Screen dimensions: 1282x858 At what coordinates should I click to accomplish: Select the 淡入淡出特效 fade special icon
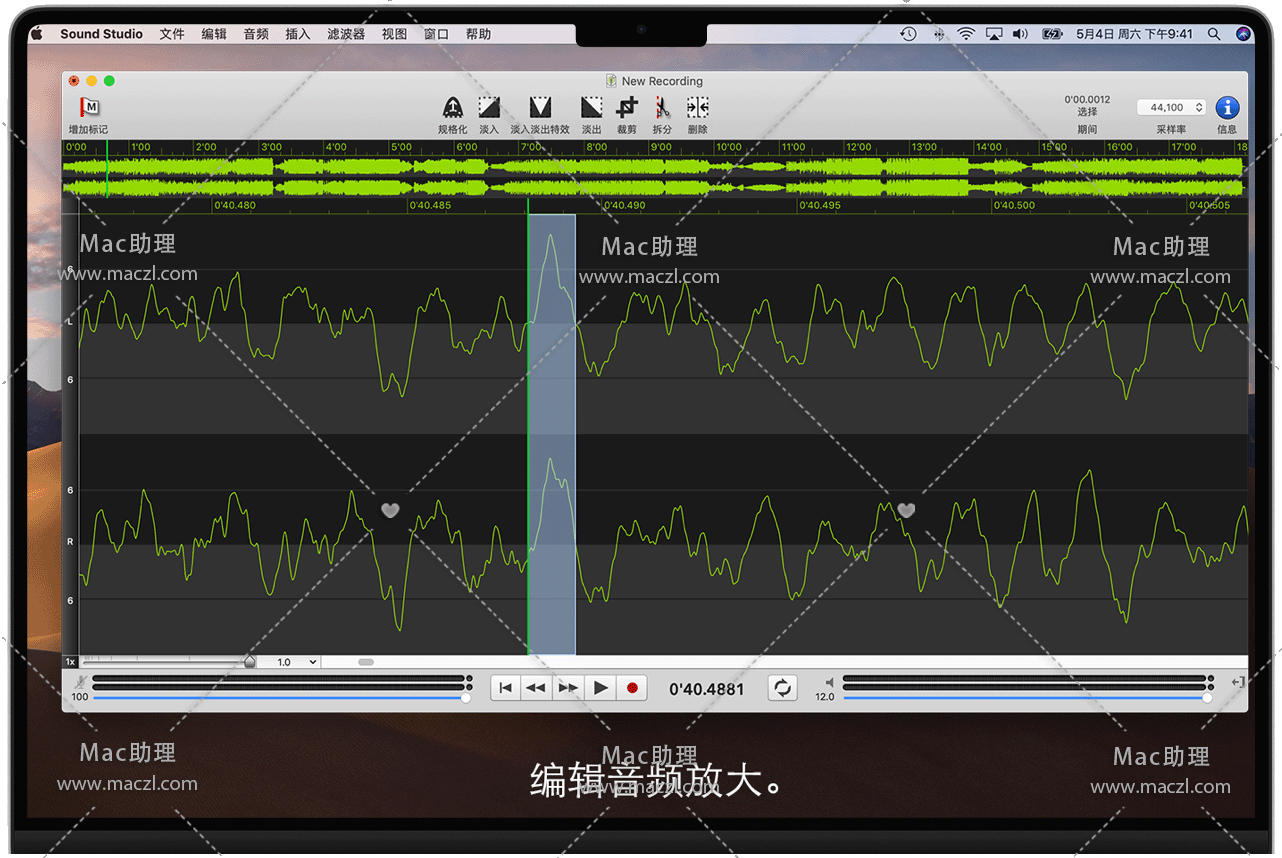[540, 108]
